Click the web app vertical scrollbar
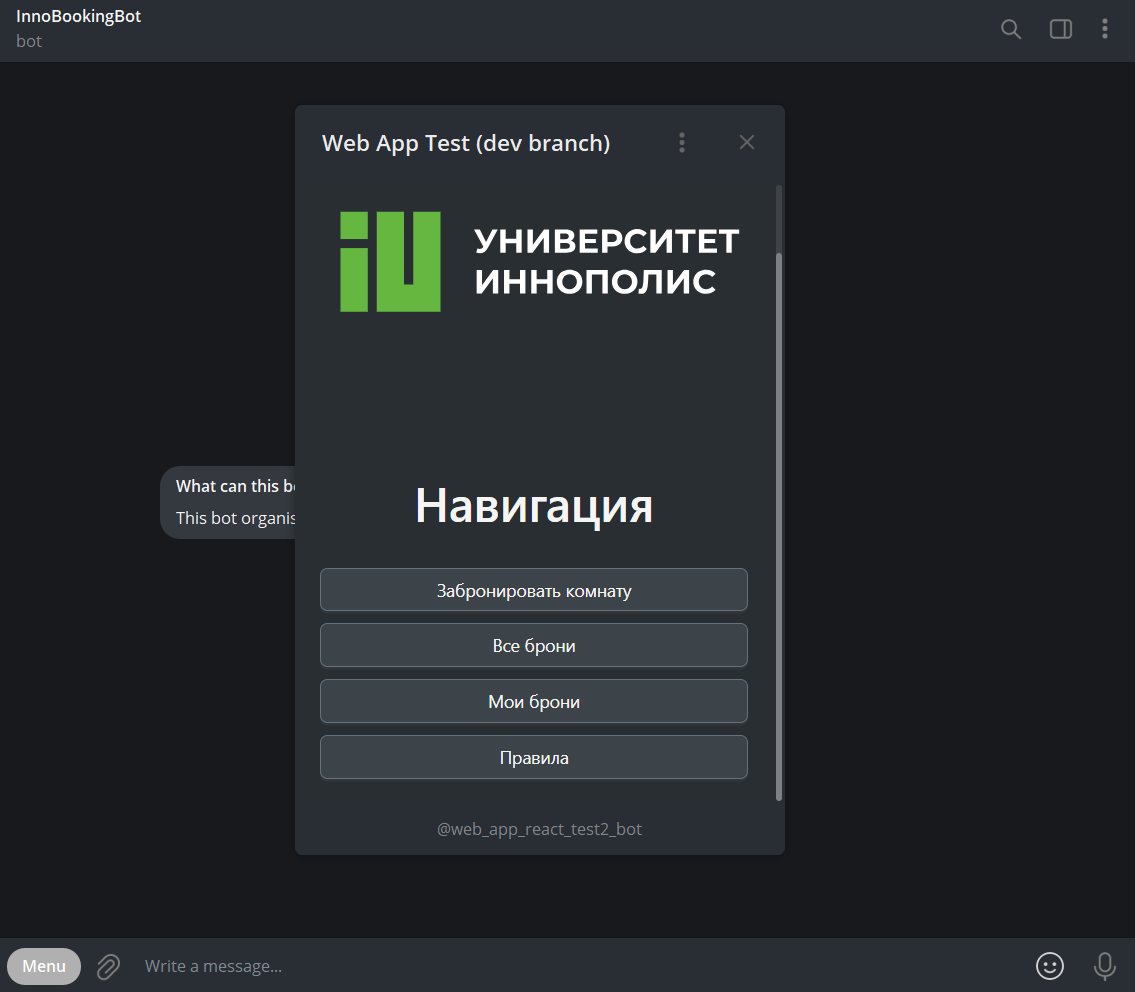The height and width of the screenshot is (992, 1135). [x=779, y=526]
